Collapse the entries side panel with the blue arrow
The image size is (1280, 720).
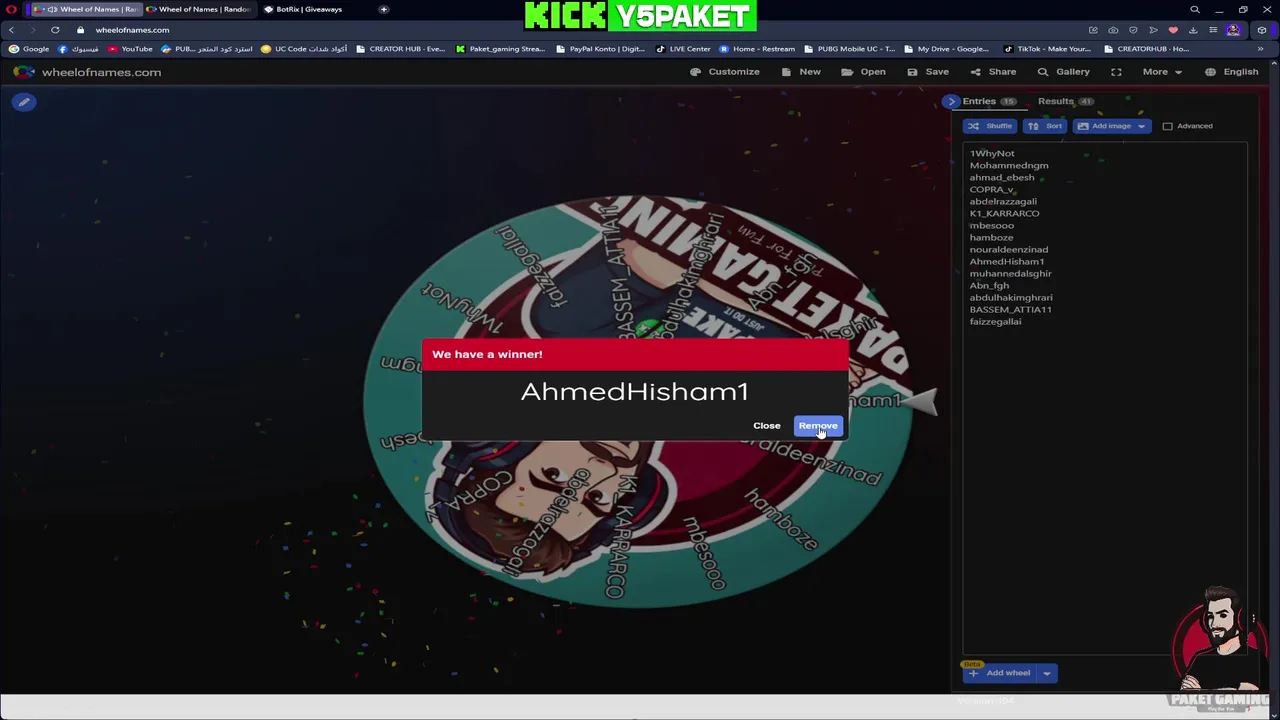click(x=951, y=101)
